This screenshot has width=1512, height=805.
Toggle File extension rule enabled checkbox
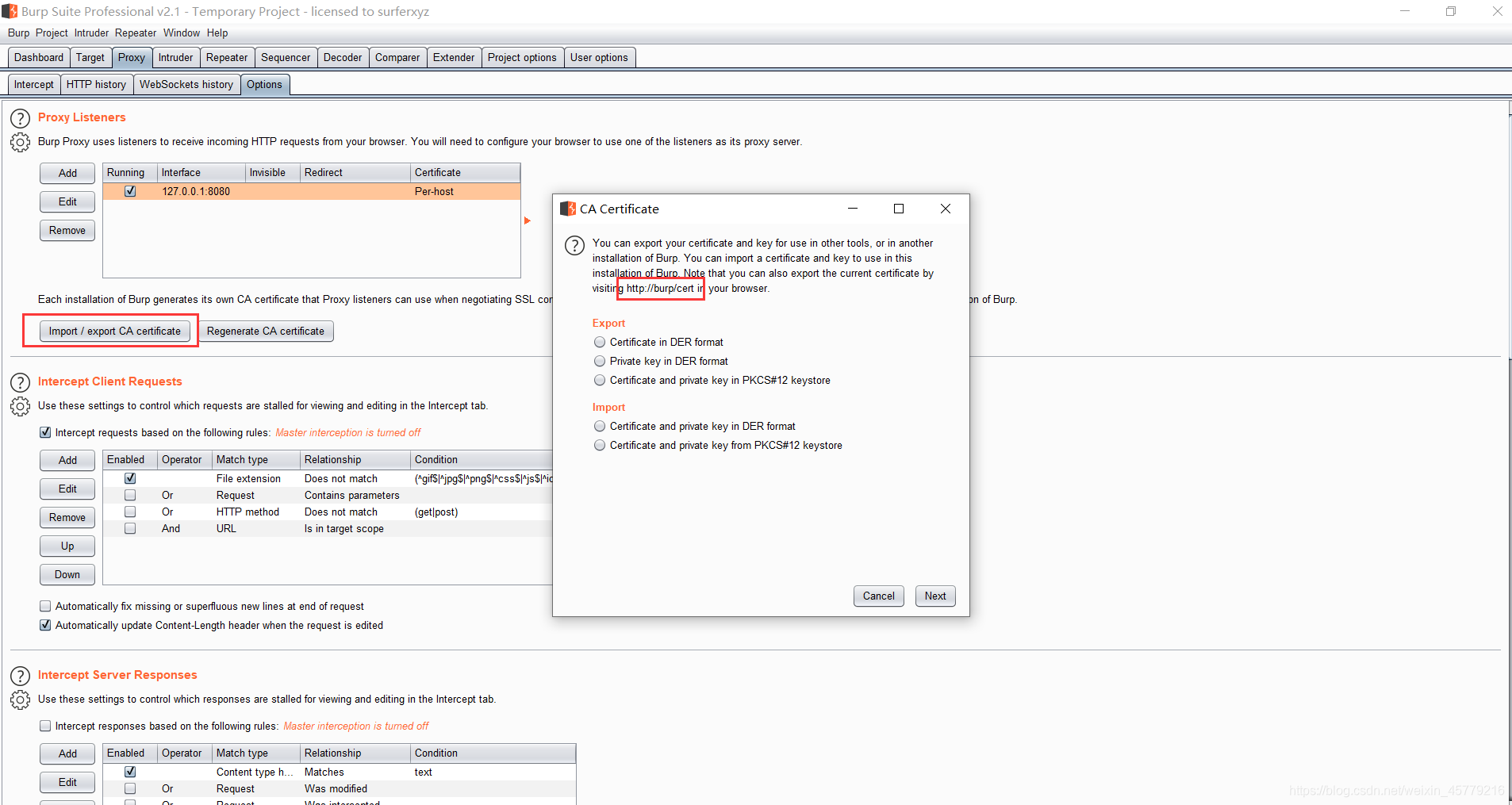click(x=130, y=478)
